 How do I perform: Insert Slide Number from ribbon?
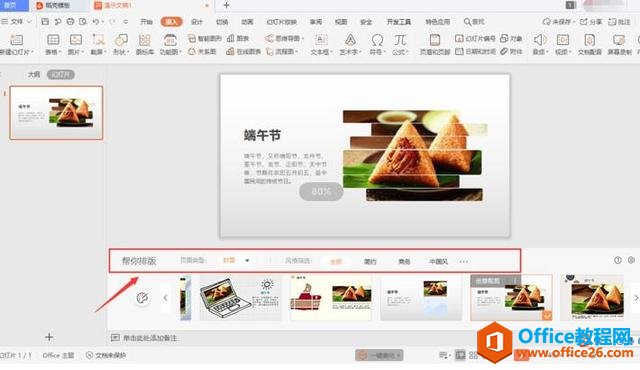tap(475, 38)
